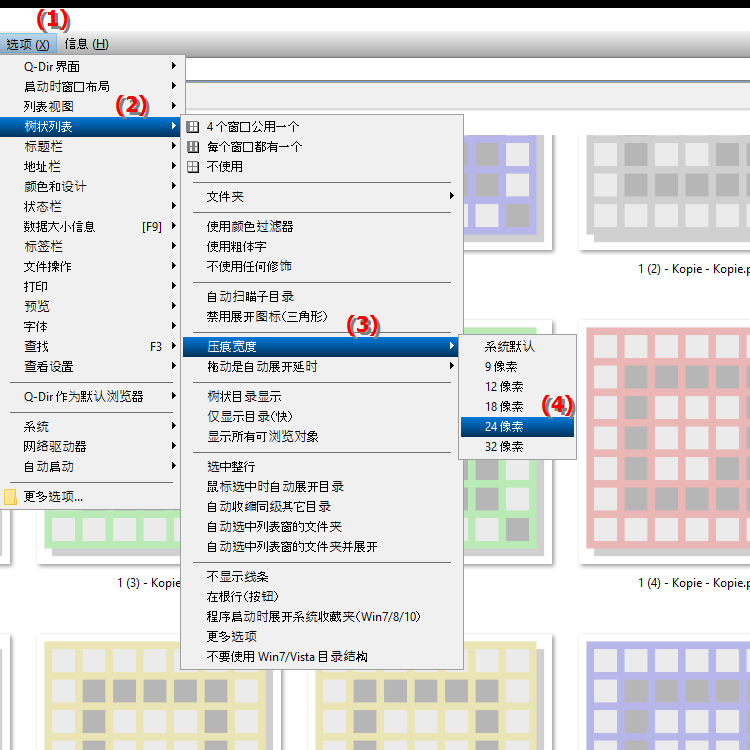750x750 pixels.
Task: Click the 不使用 grid icon
Action: pos(193,167)
